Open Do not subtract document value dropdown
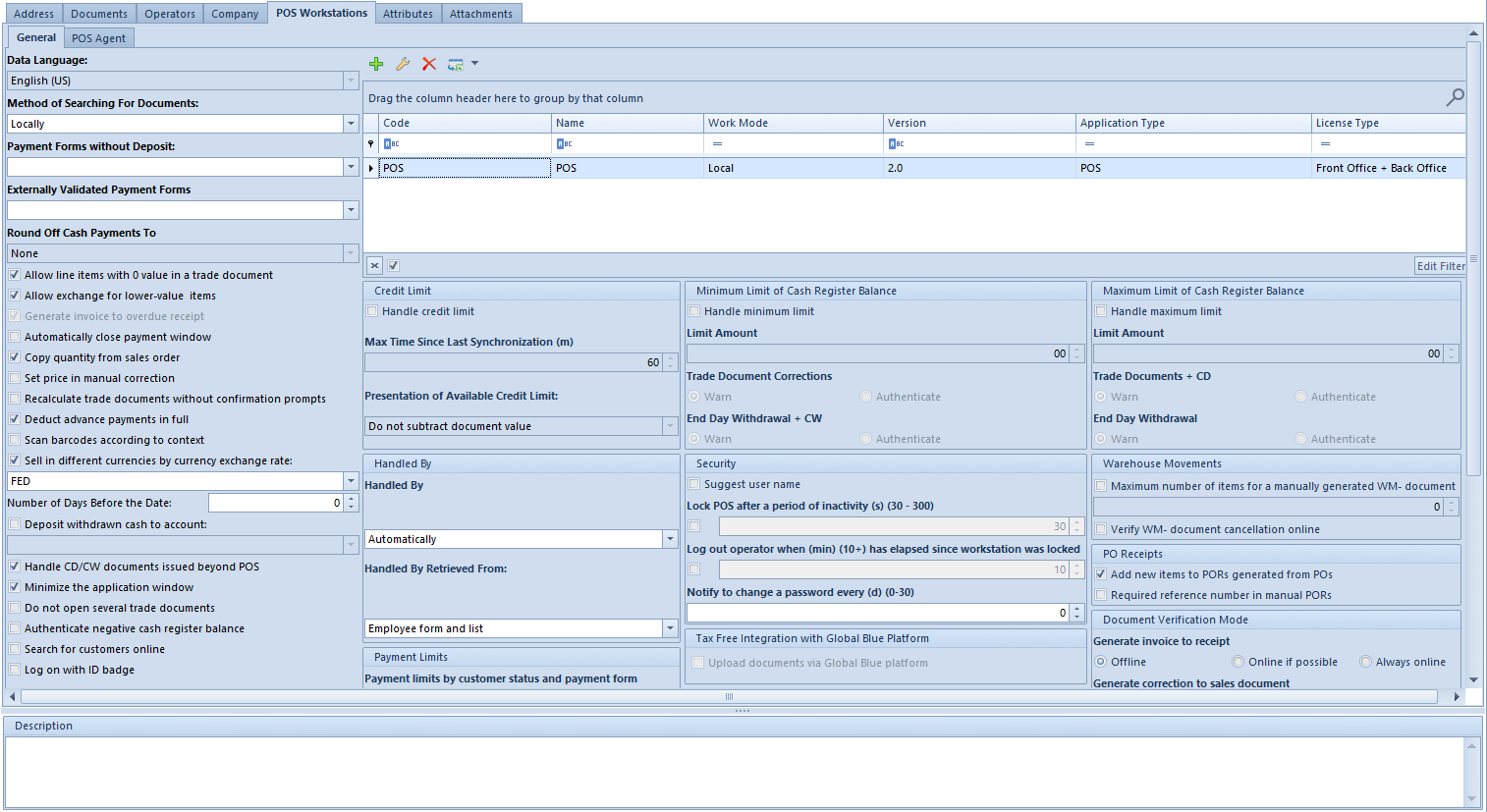 pos(670,426)
